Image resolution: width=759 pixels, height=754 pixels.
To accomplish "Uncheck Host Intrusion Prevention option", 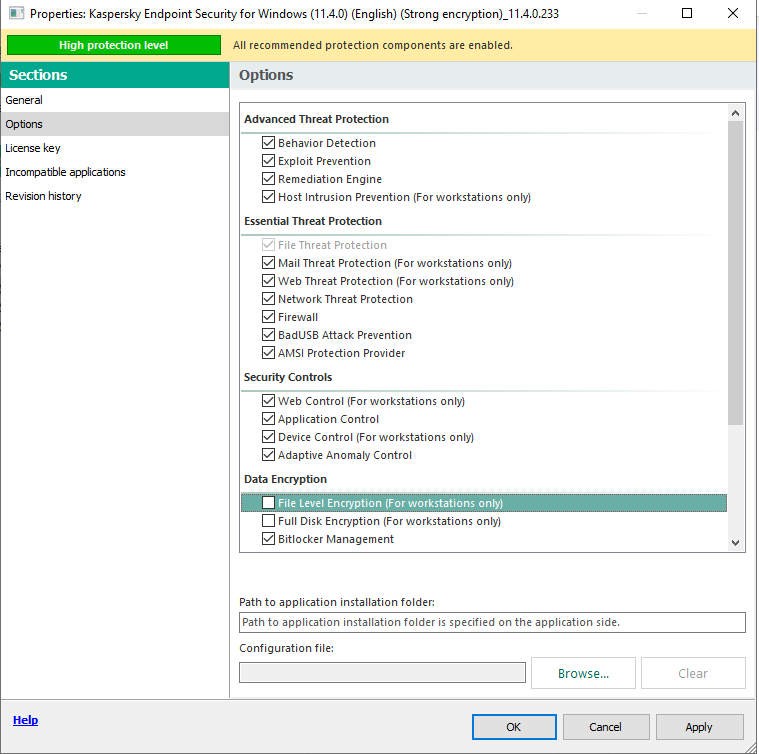I will [268, 196].
